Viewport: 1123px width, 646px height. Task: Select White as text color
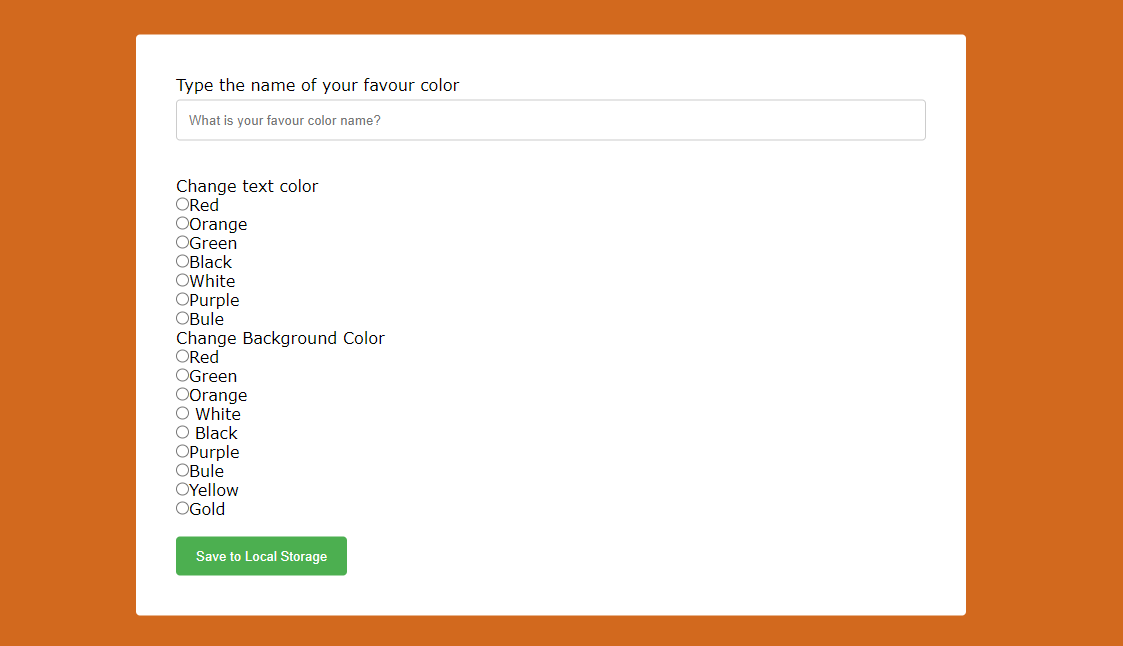181,280
